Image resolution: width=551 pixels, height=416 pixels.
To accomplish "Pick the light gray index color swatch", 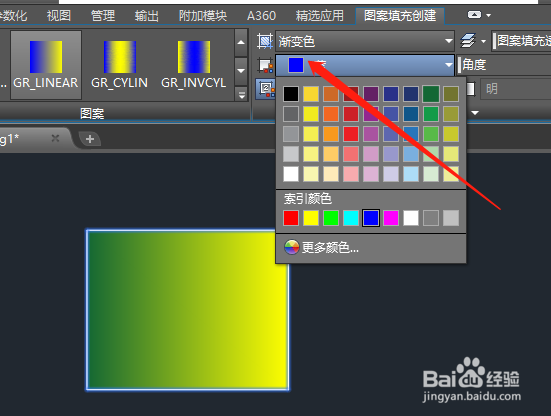I will coord(451,218).
